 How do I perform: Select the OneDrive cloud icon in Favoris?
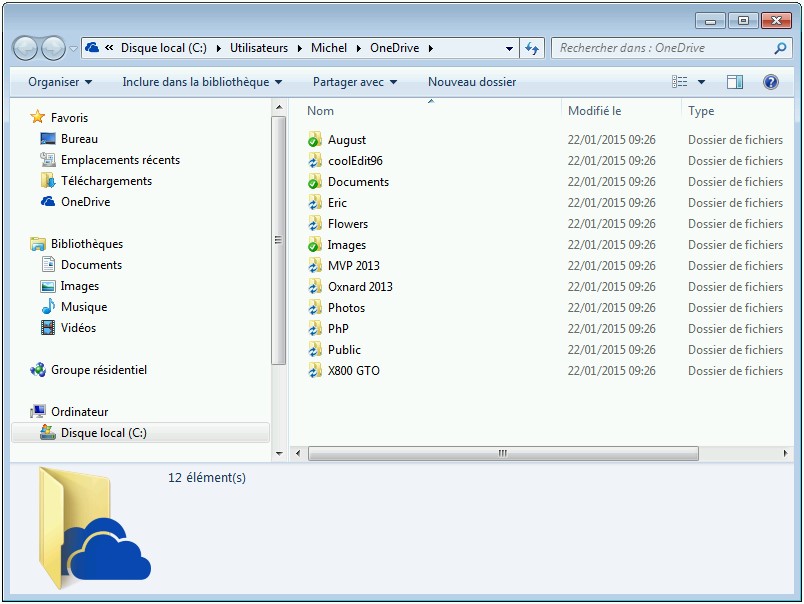click(x=48, y=202)
